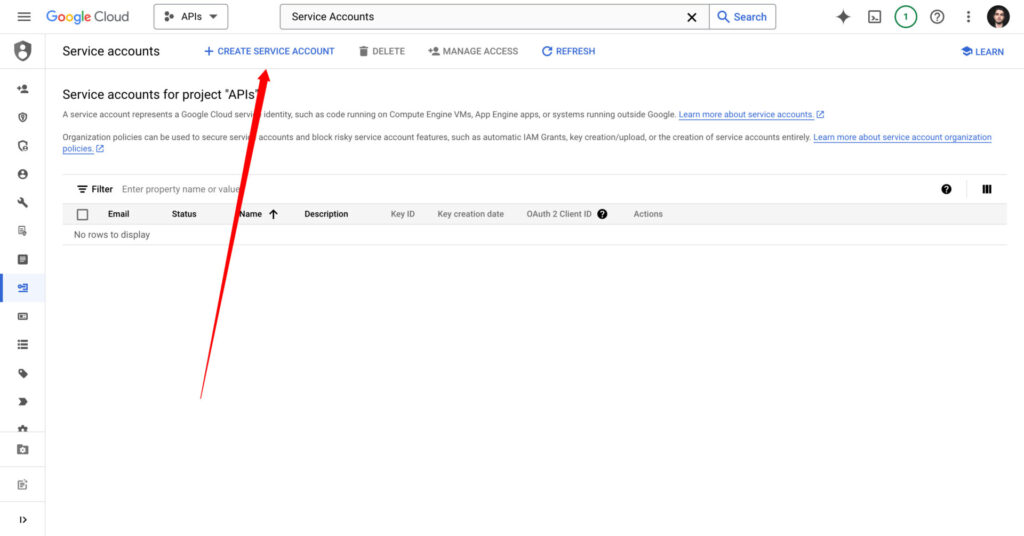Click table help icon beside columns button

pos(946,189)
